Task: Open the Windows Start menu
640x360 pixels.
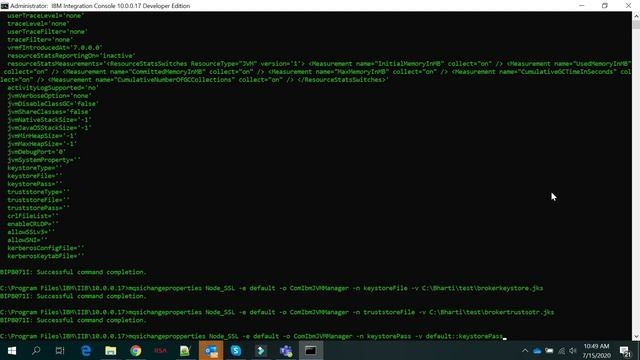Action: (11, 351)
